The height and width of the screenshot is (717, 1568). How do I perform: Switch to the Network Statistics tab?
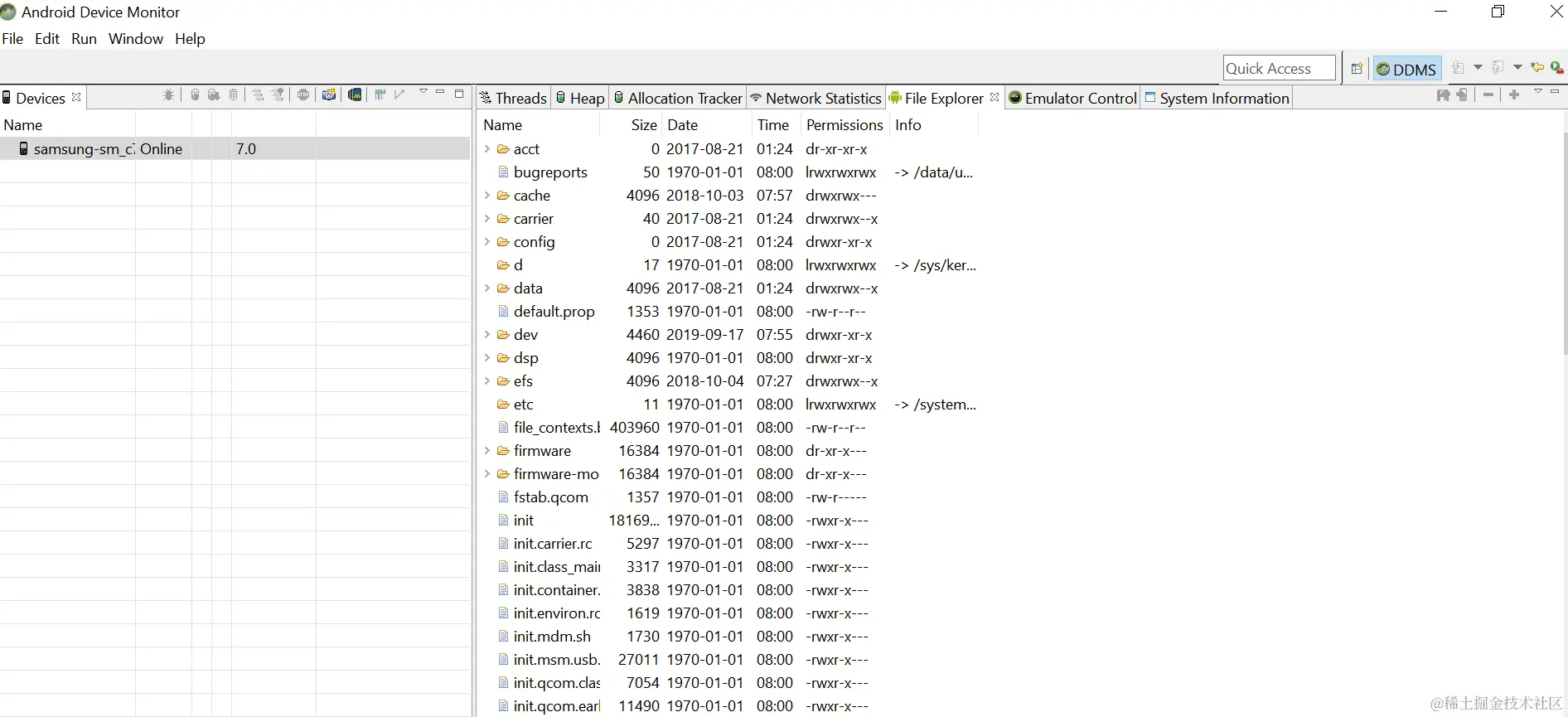click(x=815, y=98)
